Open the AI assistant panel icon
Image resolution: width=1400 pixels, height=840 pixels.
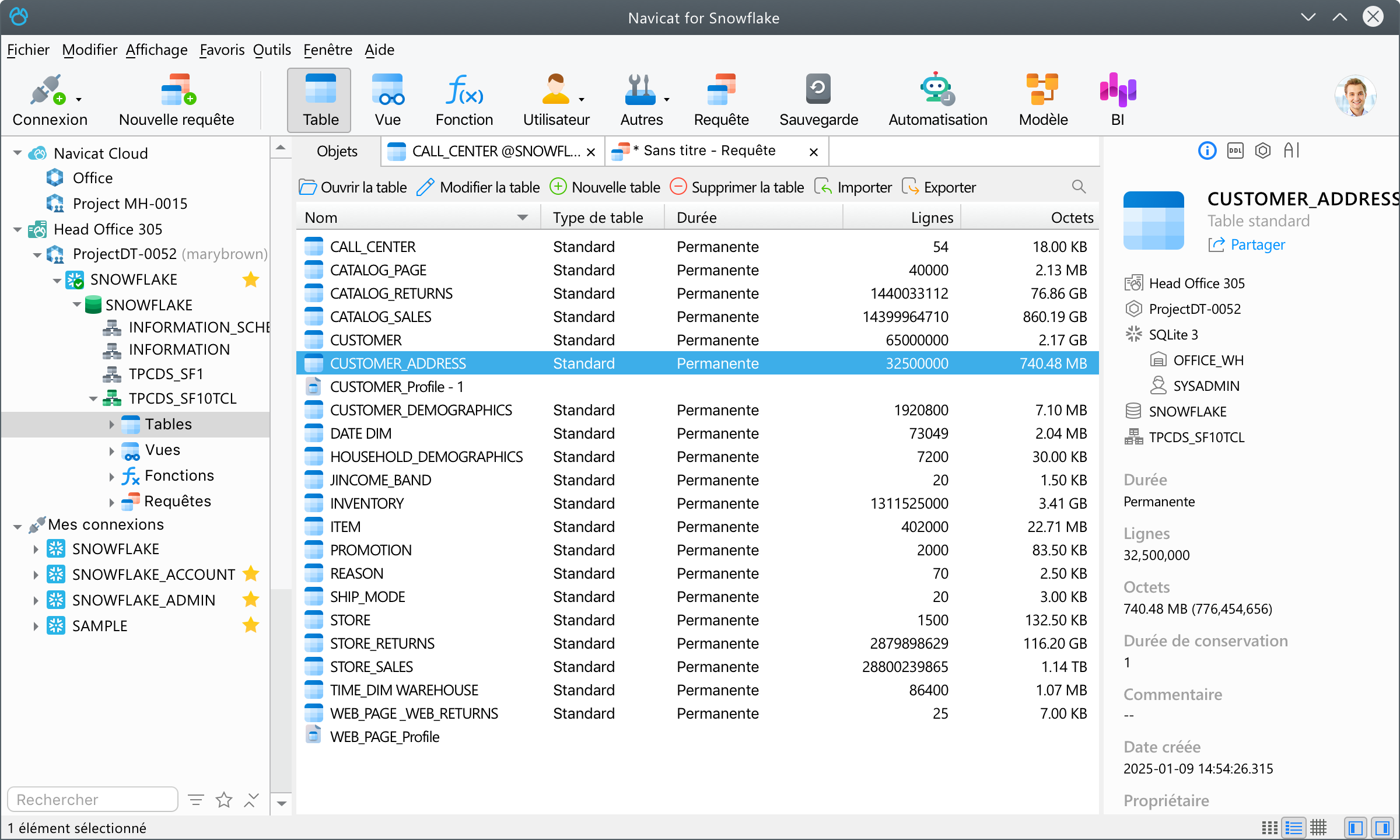(1291, 151)
